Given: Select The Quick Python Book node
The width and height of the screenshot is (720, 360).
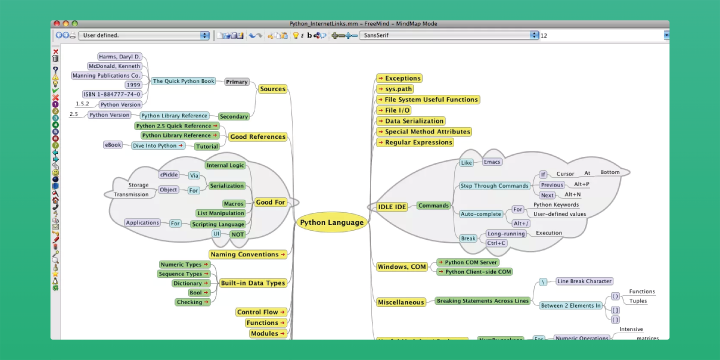Looking at the screenshot, I should (x=184, y=81).
